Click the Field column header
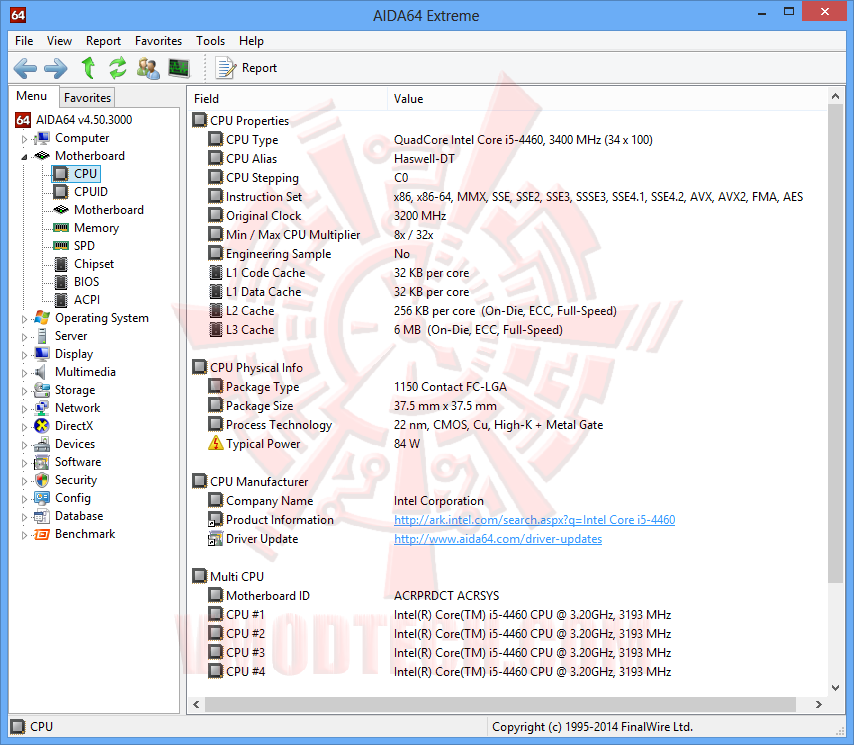 point(288,99)
